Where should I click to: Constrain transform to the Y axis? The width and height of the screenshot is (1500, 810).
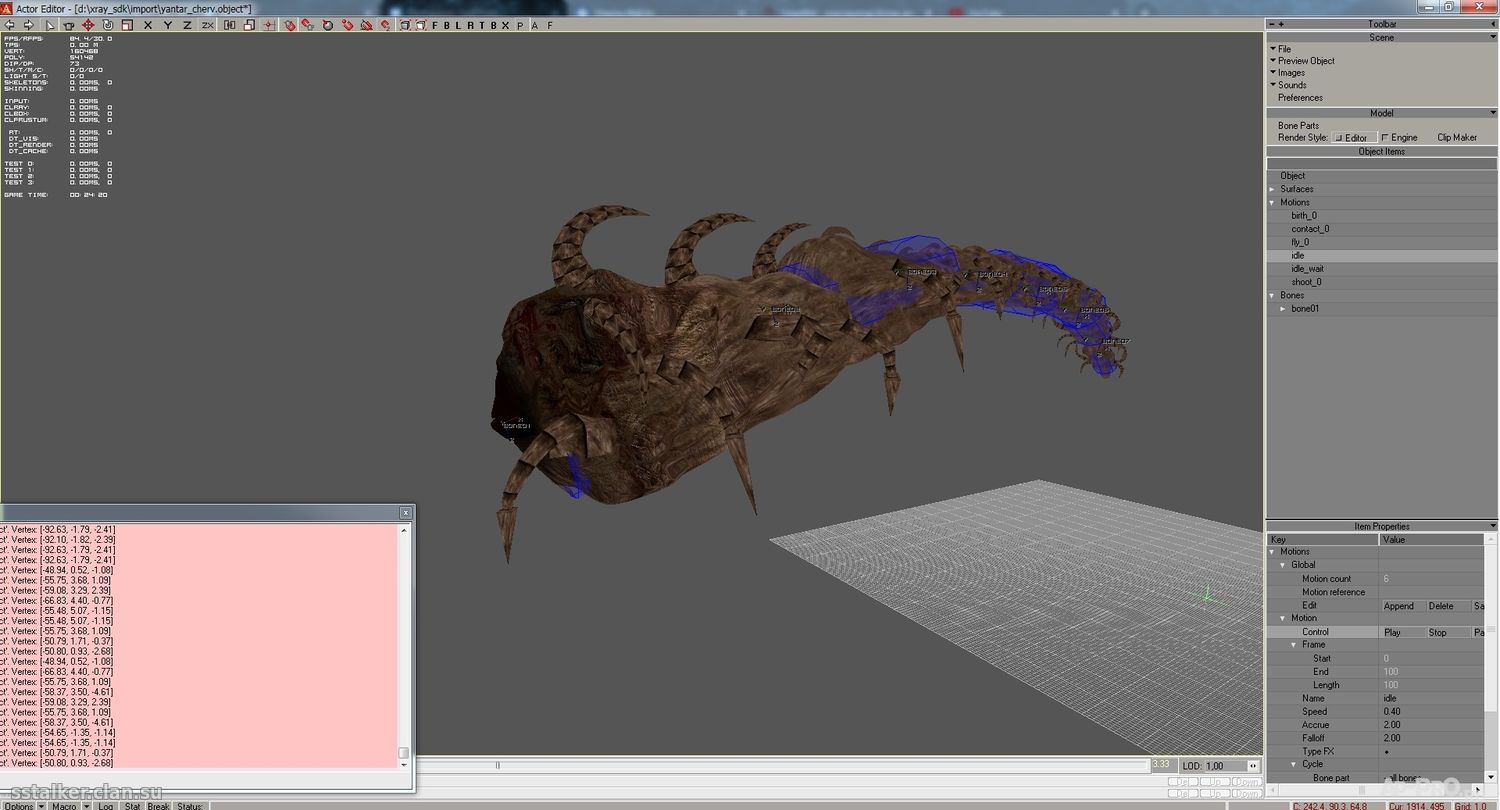168,24
